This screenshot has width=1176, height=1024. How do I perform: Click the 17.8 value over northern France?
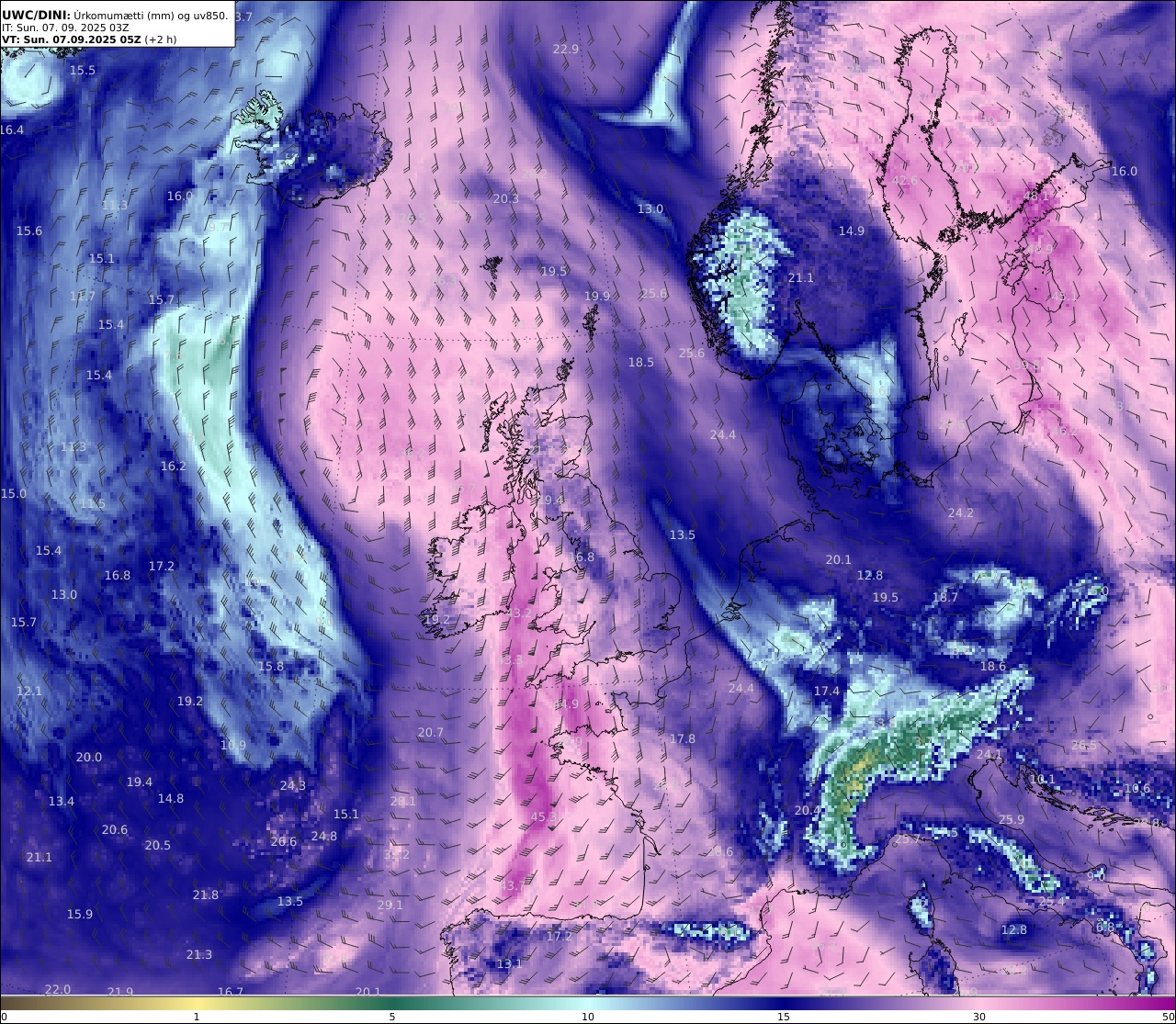(683, 738)
